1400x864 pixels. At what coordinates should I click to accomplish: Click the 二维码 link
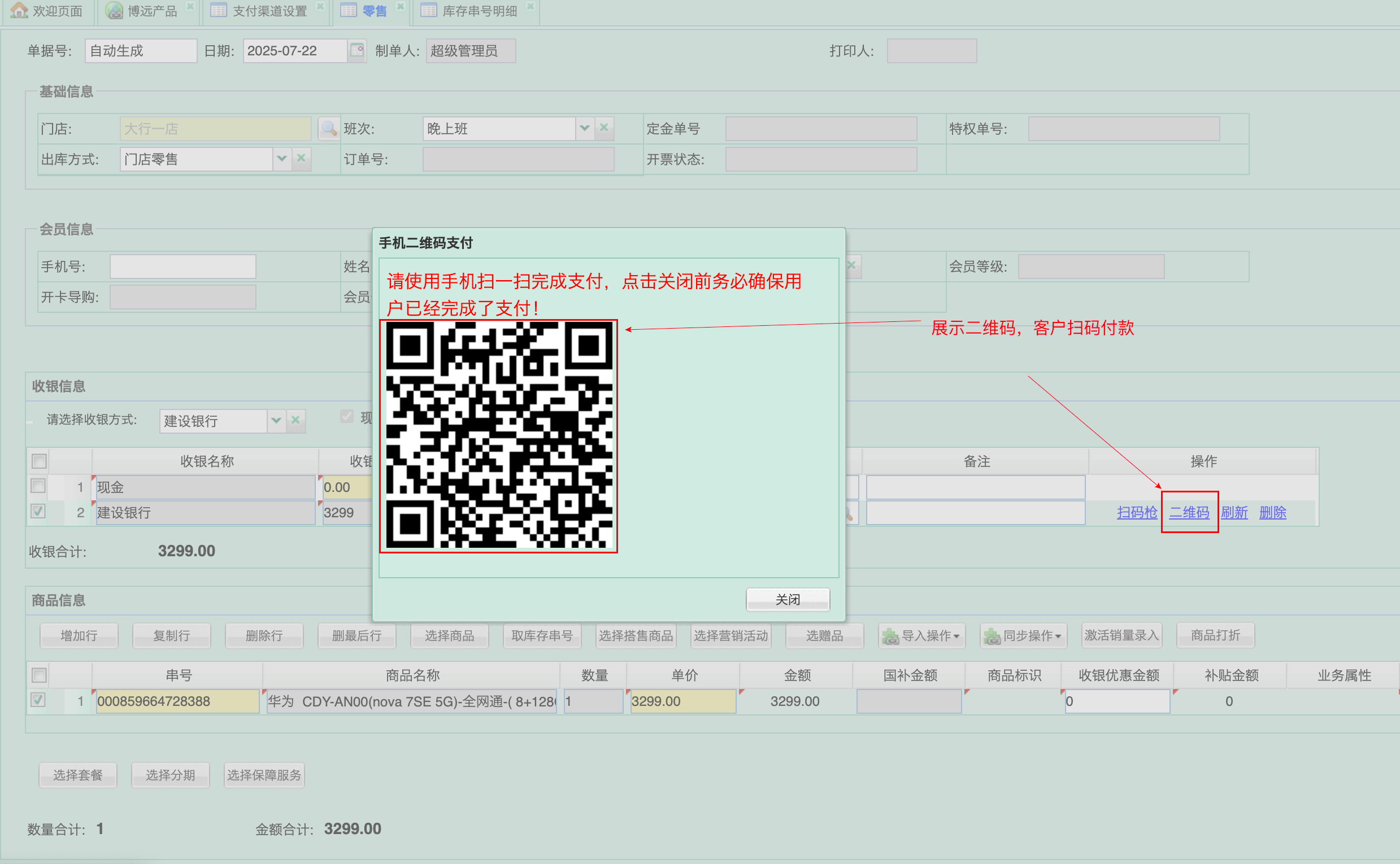(x=1189, y=513)
